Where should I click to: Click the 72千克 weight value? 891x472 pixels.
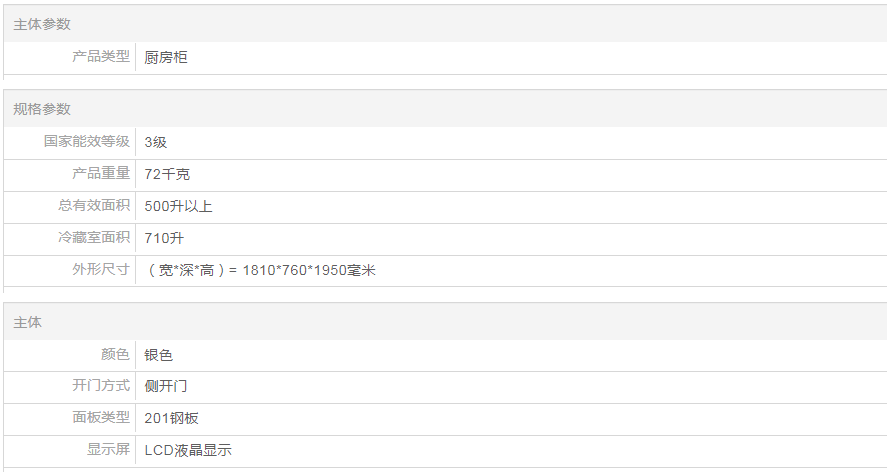pyautogui.click(x=167, y=174)
